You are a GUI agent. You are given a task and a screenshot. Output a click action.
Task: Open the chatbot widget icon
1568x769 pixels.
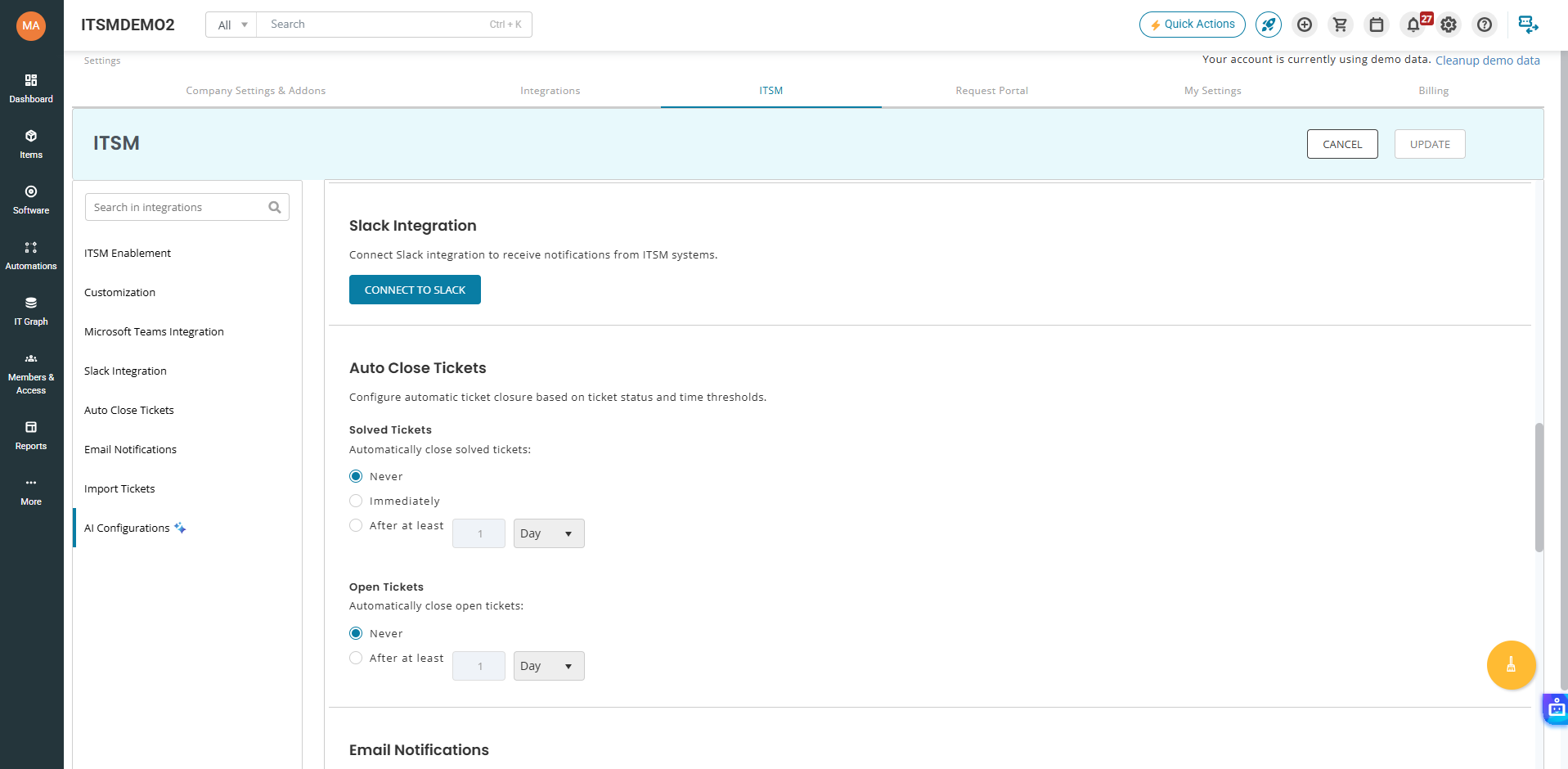point(1556,708)
